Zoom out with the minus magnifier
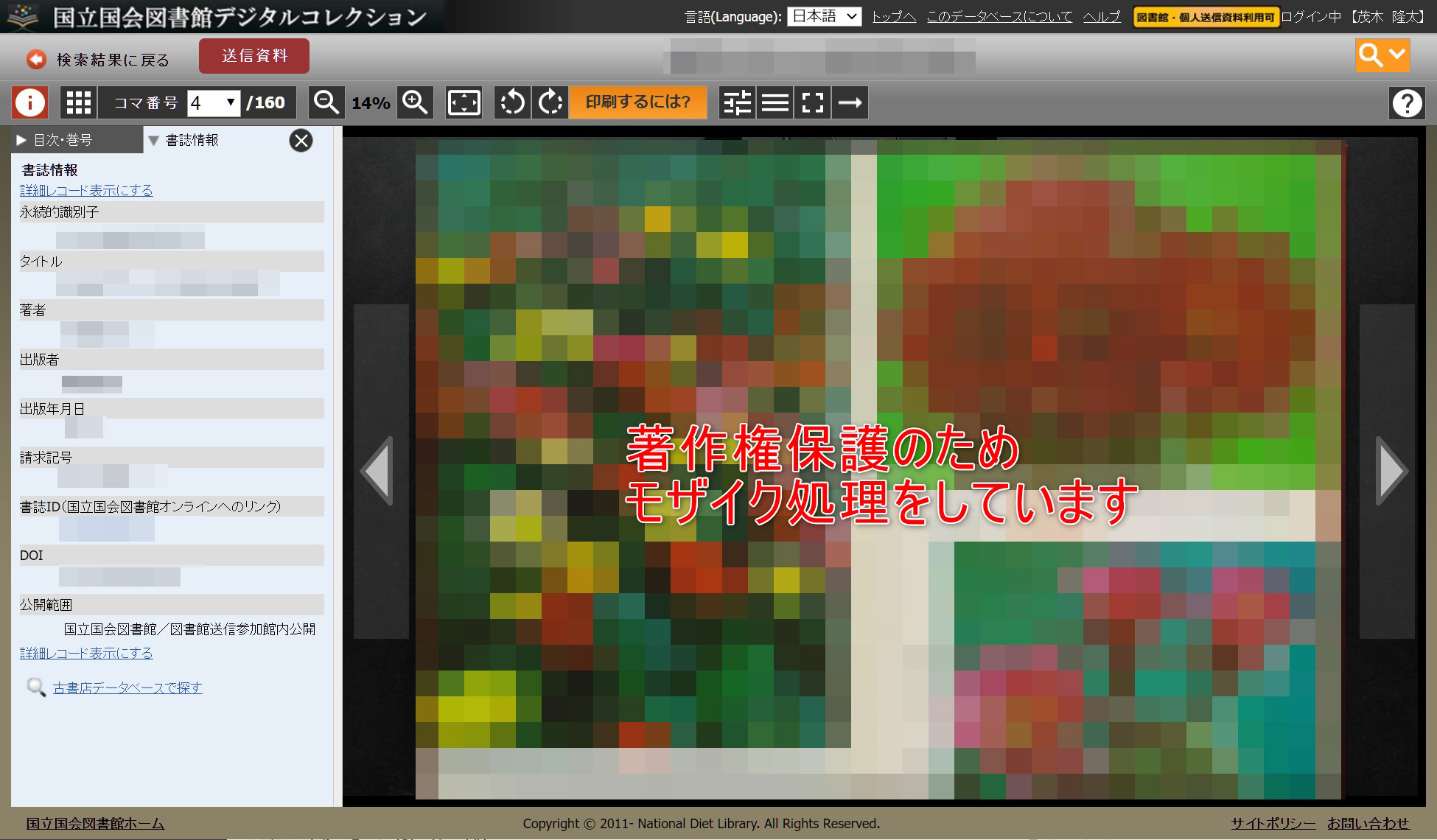This screenshot has width=1437, height=840. coord(326,102)
